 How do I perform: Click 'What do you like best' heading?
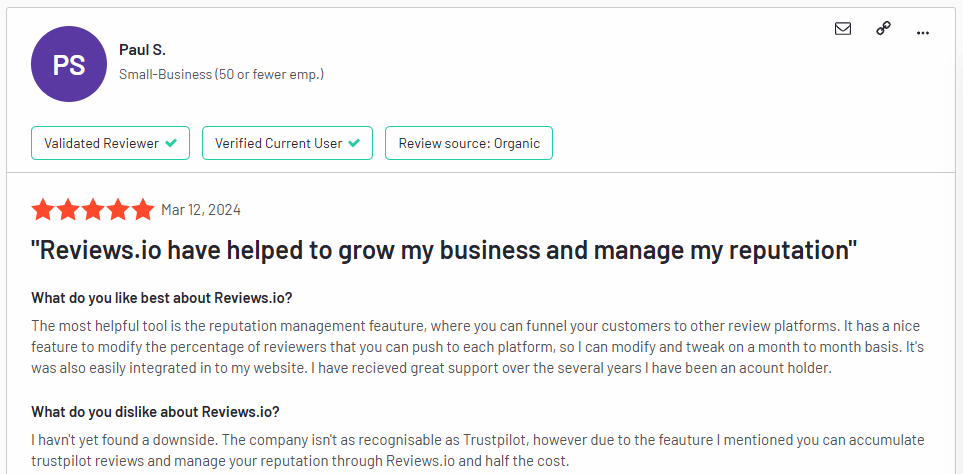click(x=162, y=298)
